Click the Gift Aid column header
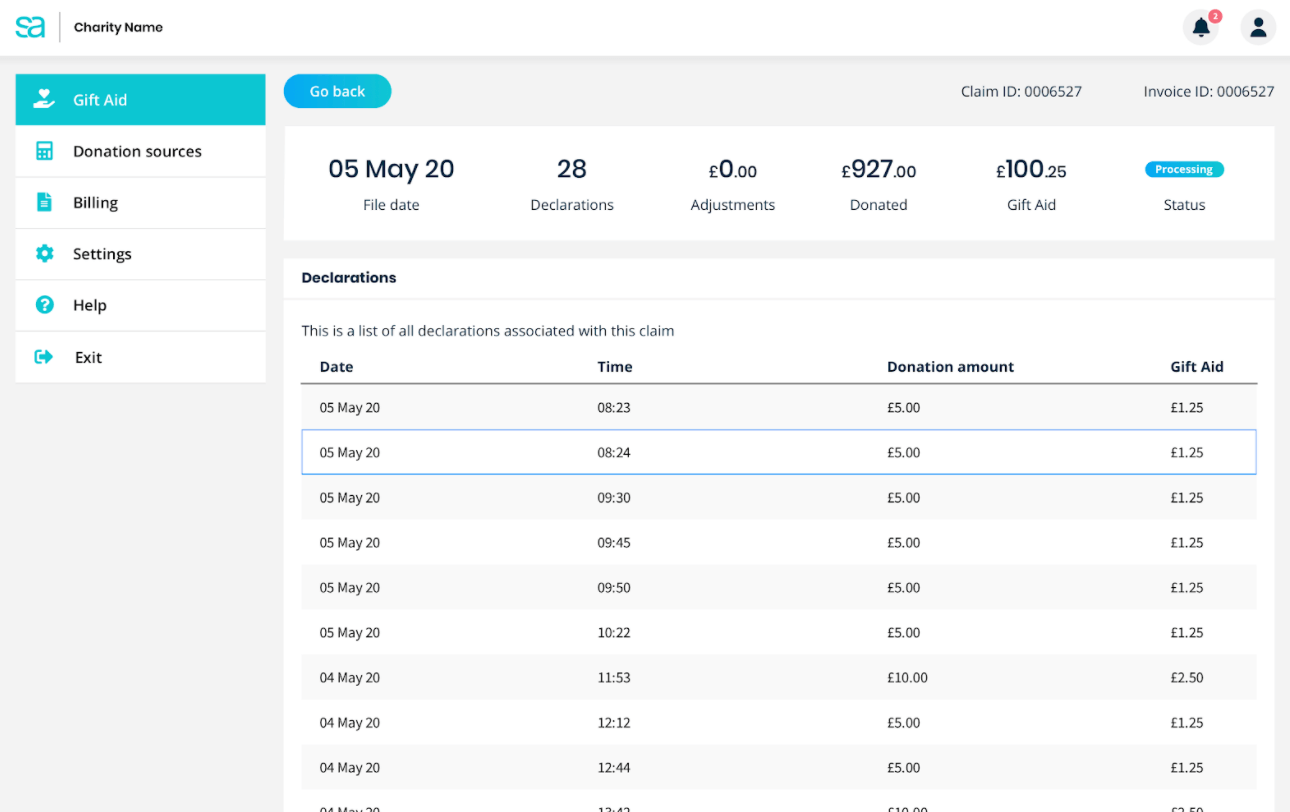This screenshot has height=812, width=1290. click(1196, 367)
